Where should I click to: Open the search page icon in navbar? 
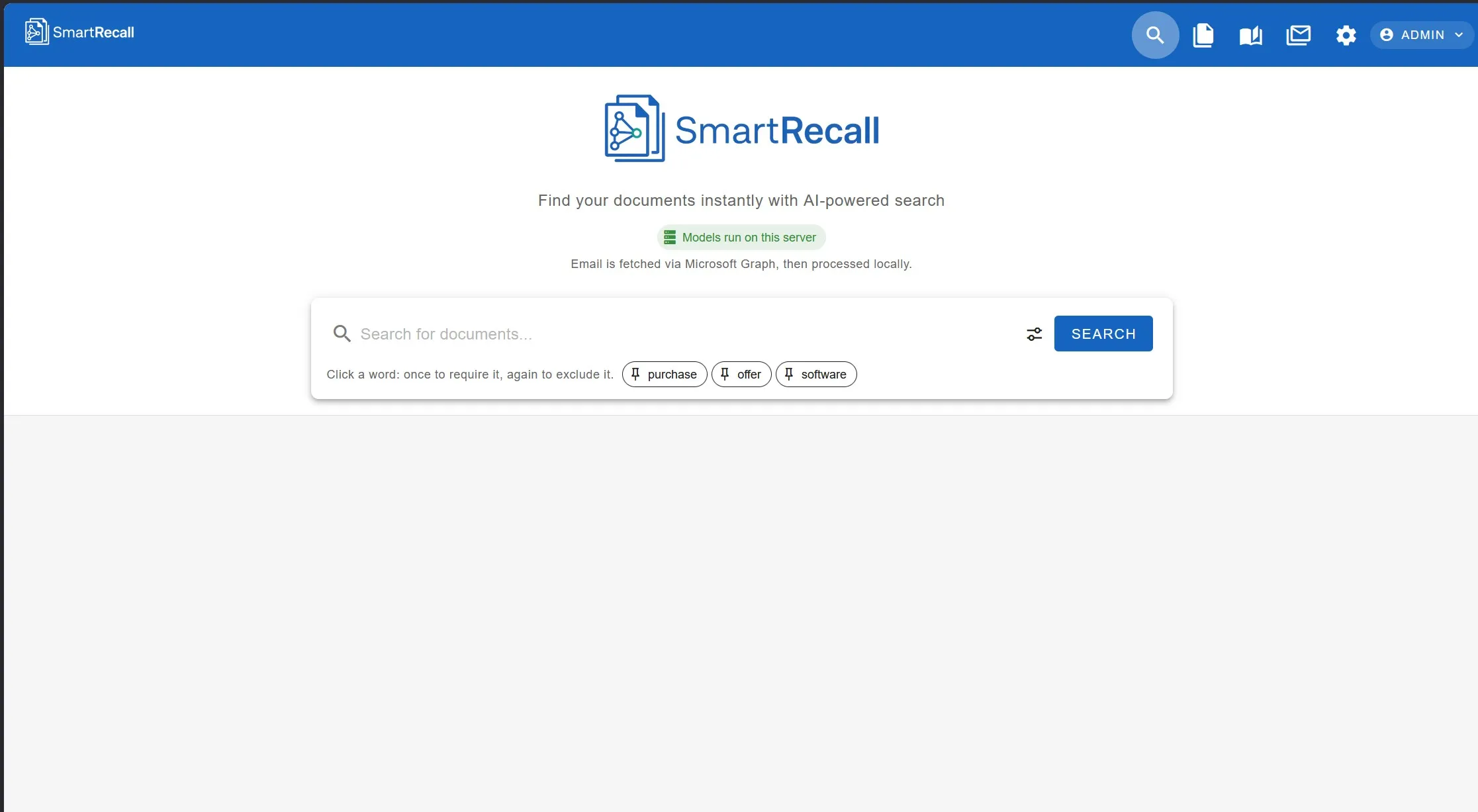pos(1155,35)
